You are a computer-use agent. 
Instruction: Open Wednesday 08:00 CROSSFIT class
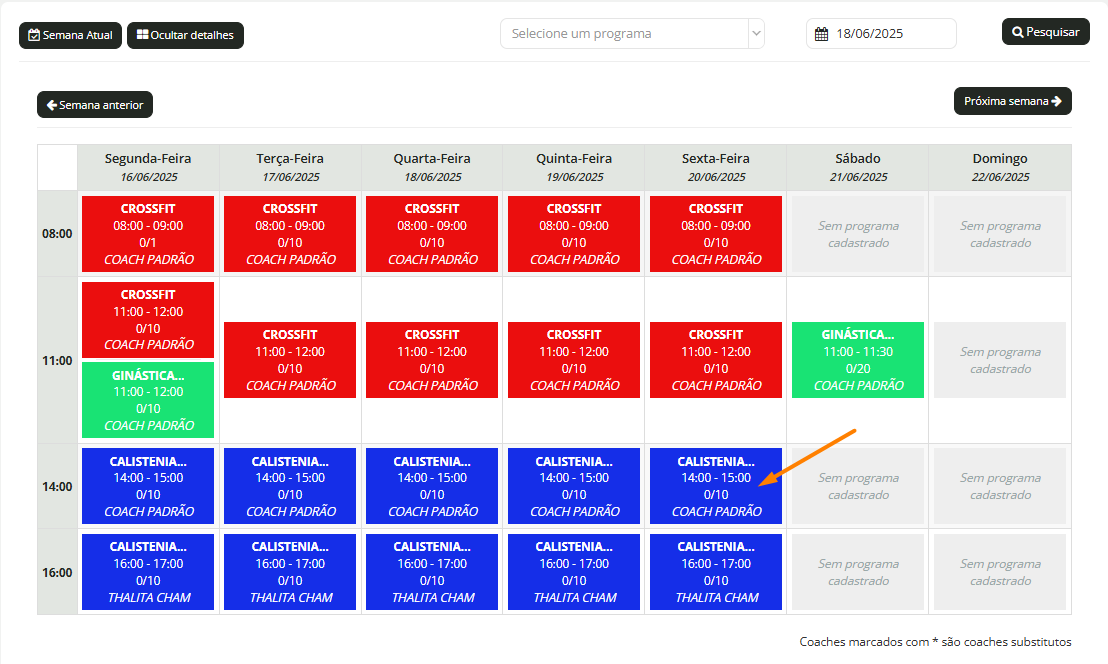point(432,234)
